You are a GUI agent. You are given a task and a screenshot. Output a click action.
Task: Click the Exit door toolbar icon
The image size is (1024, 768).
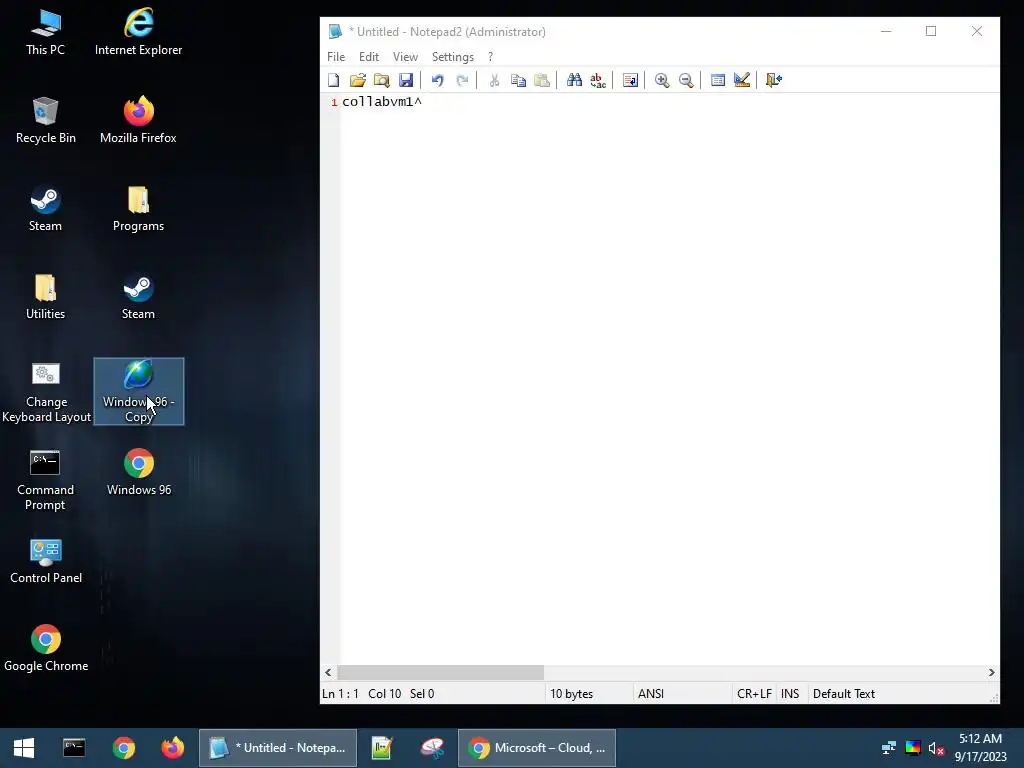pyautogui.click(x=774, y=80)
